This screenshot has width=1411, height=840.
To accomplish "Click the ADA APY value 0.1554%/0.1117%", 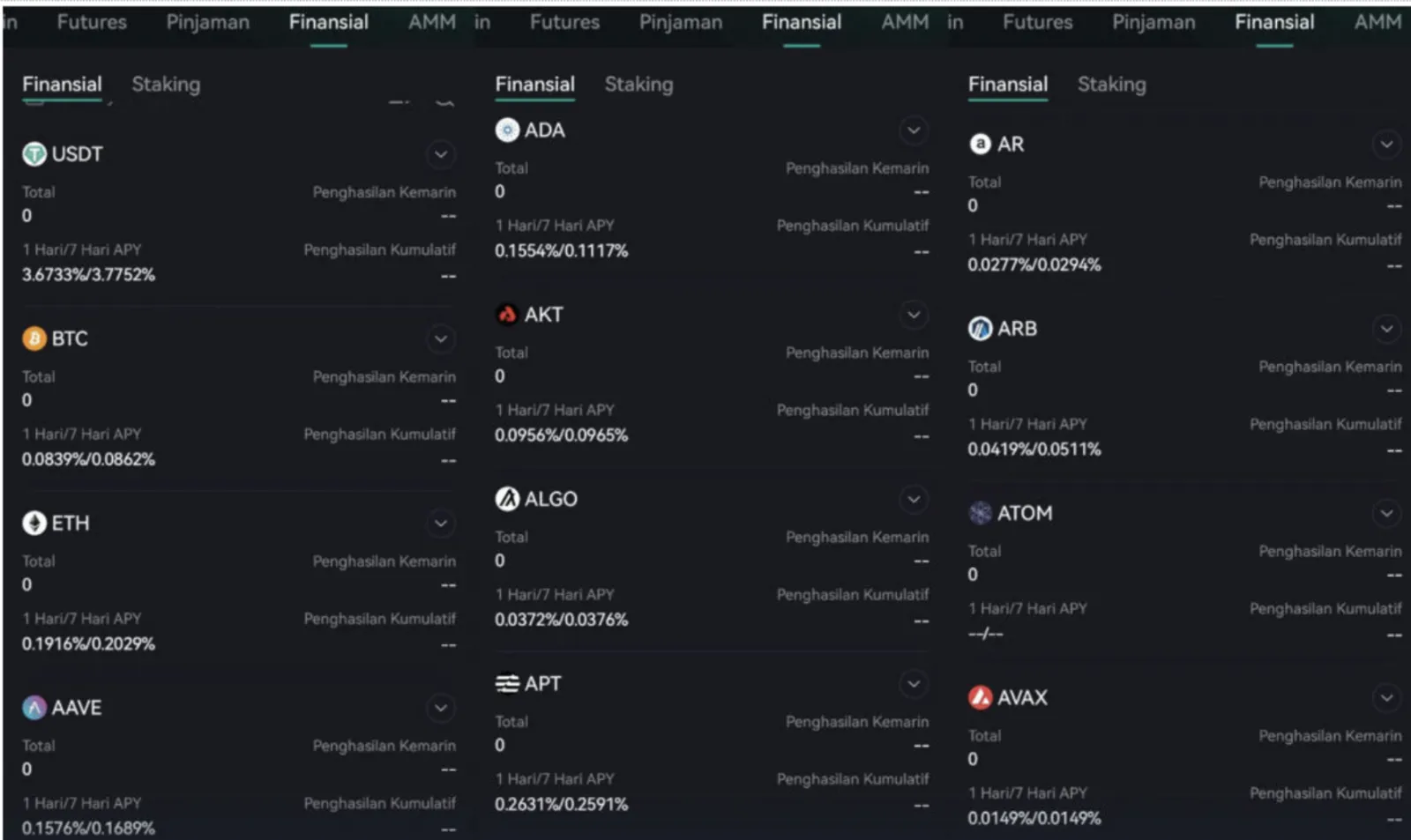I will point(562,251).
